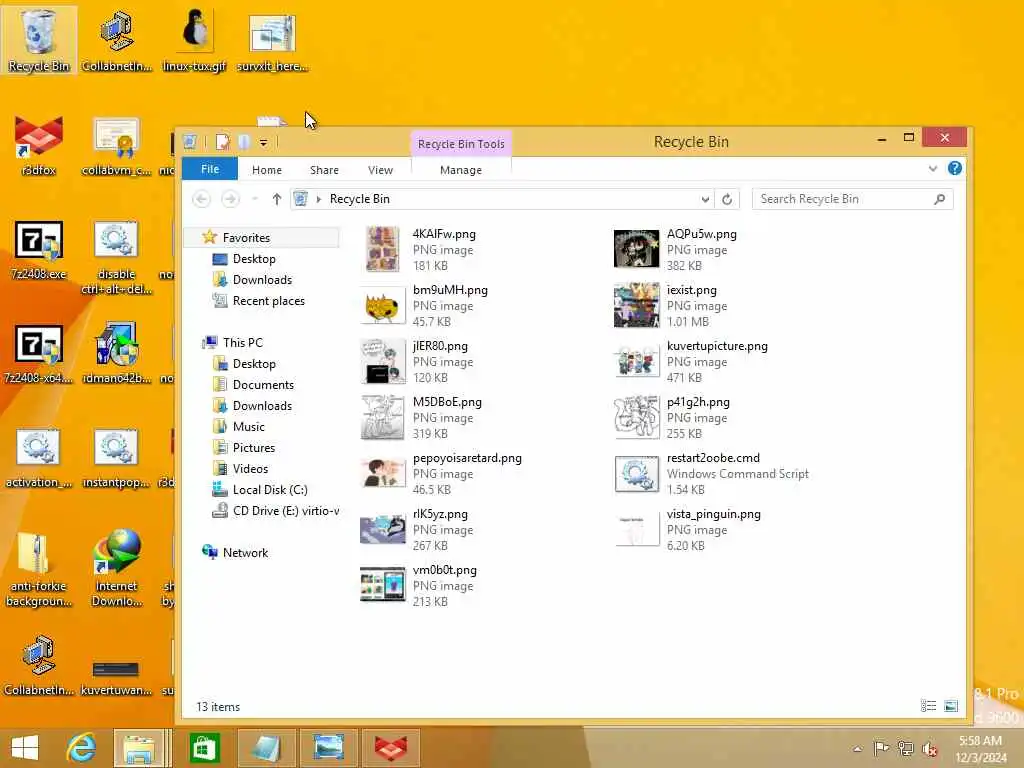Image resolution: width=1024 pixels, height=768 pixels.
Task: Select the activation script desktop icon
Action: coord(39,457)
